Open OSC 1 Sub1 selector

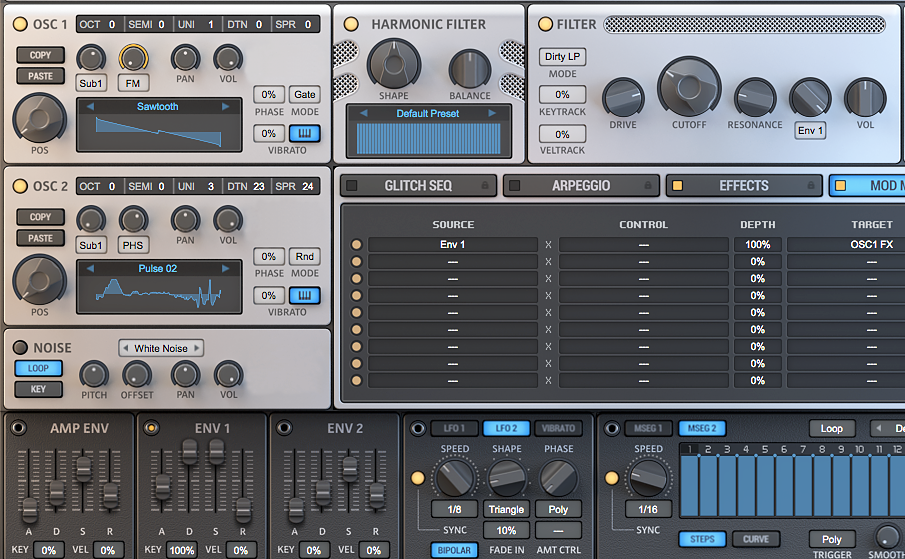click(x=91, y=84)
